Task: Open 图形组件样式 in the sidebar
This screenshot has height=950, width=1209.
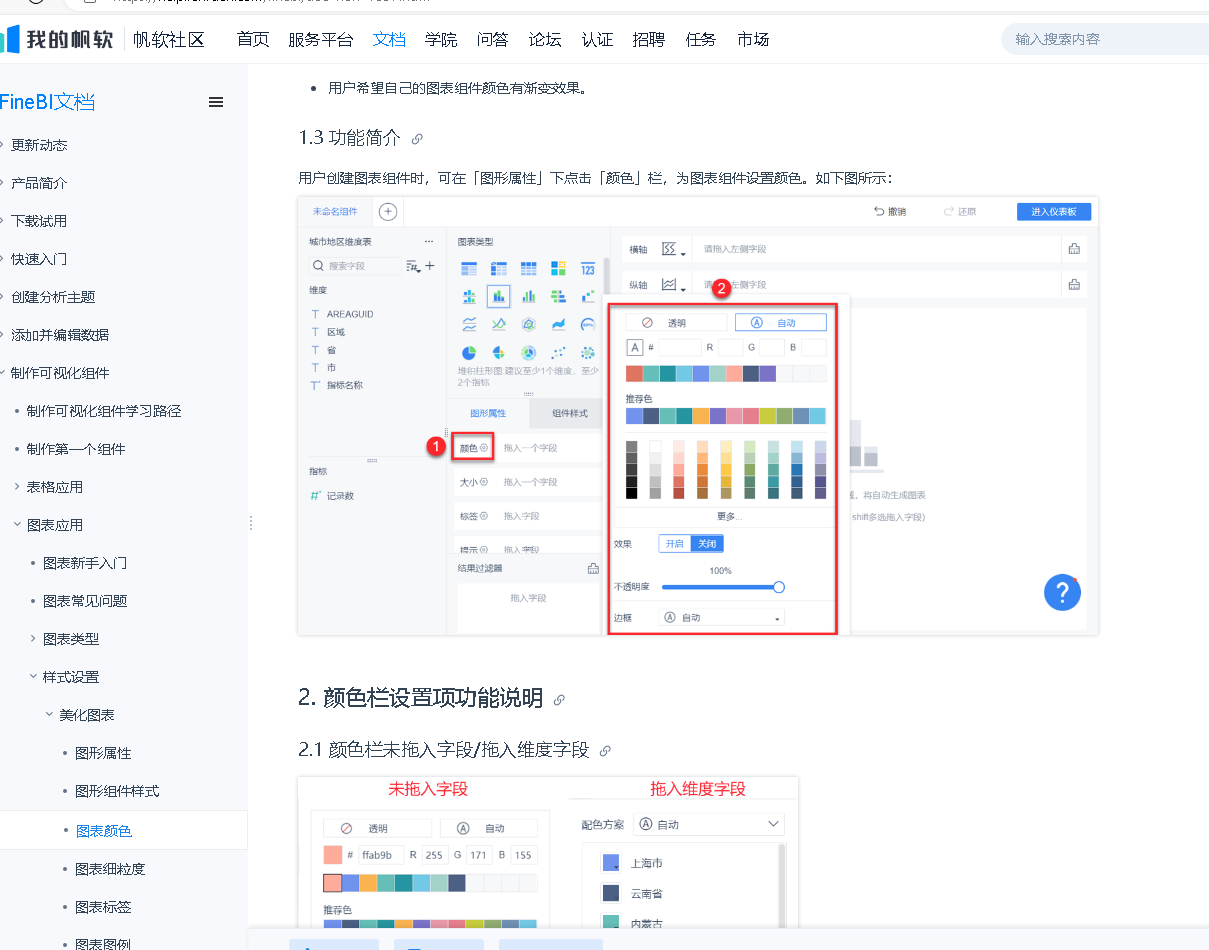Action: pyautogui.click(x=117, y=791)
